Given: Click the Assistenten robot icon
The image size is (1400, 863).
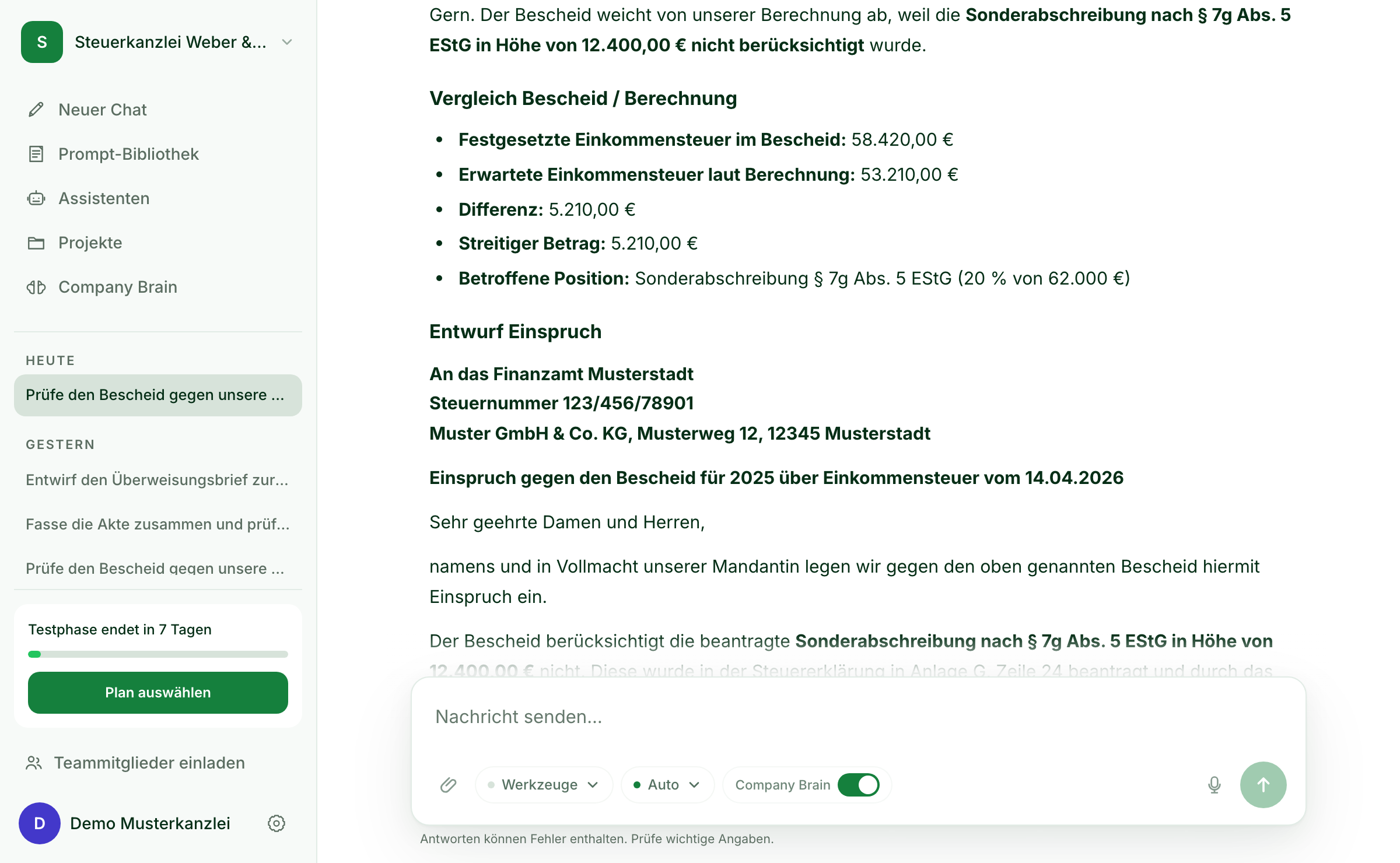Looking at the screenshot, I should tap(36, 198).
